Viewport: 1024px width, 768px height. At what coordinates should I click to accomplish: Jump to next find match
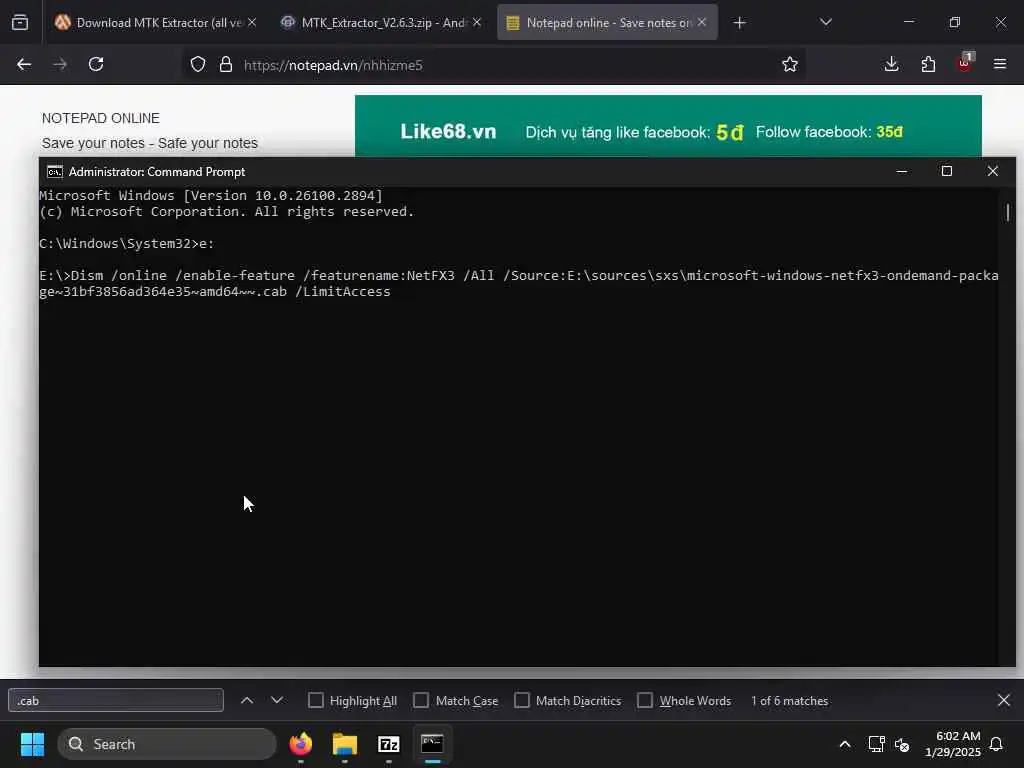[277, 700]
